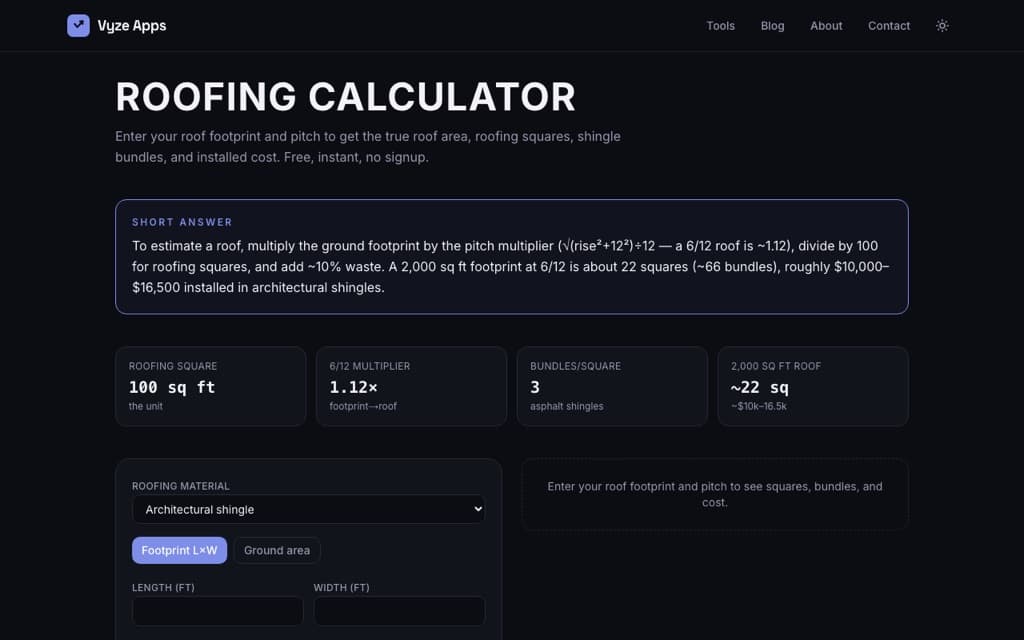Screen dimensions: 1024x640
Task: Click the Bundles/Square stat card
Action: tap(612, 387)
